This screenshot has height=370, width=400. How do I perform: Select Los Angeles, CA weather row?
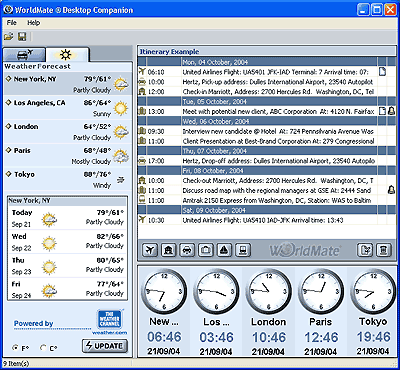[68, 108]
